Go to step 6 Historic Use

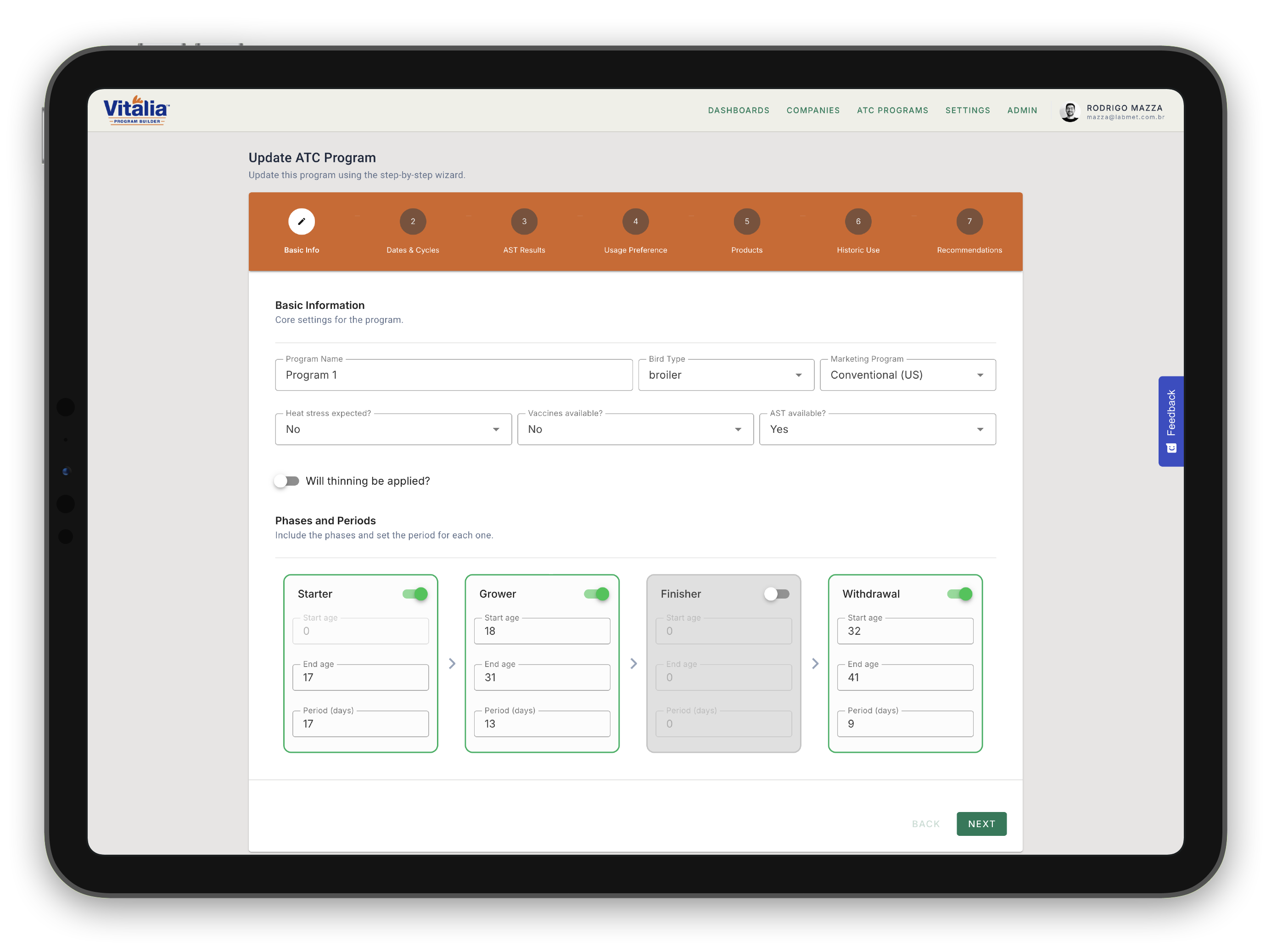coord(858,221)
